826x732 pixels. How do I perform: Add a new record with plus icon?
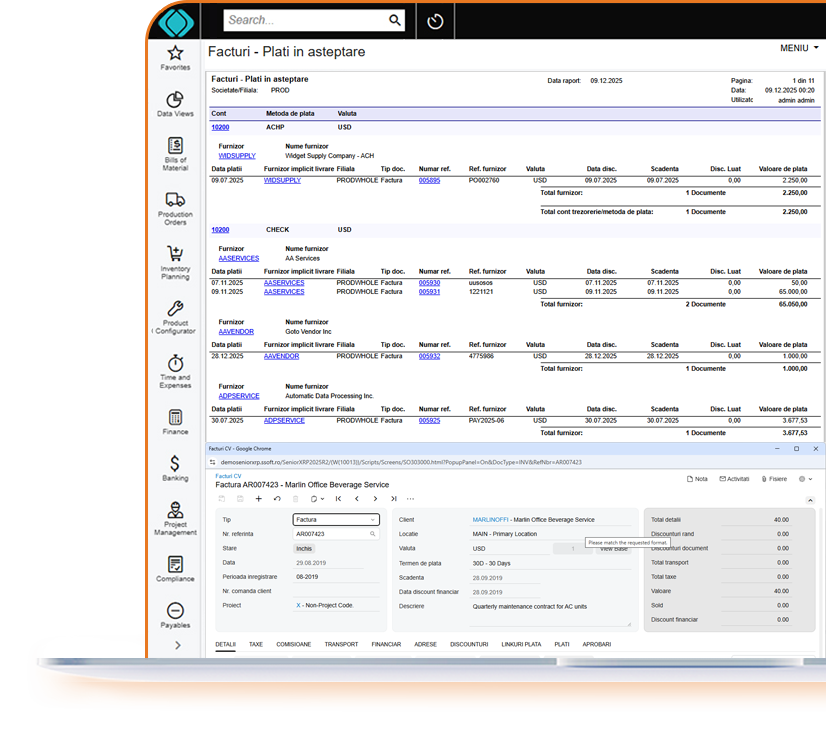click(259, 498)
